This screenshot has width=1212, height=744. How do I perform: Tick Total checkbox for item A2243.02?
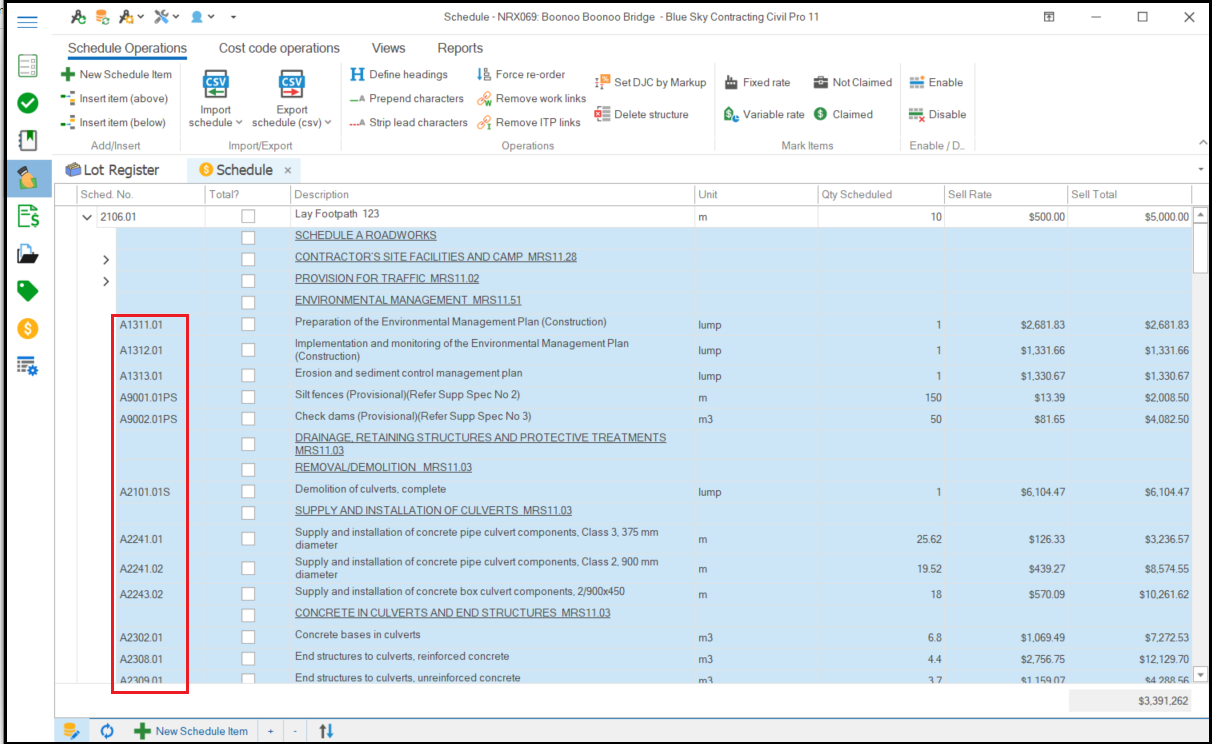click(x=248, y=594)
